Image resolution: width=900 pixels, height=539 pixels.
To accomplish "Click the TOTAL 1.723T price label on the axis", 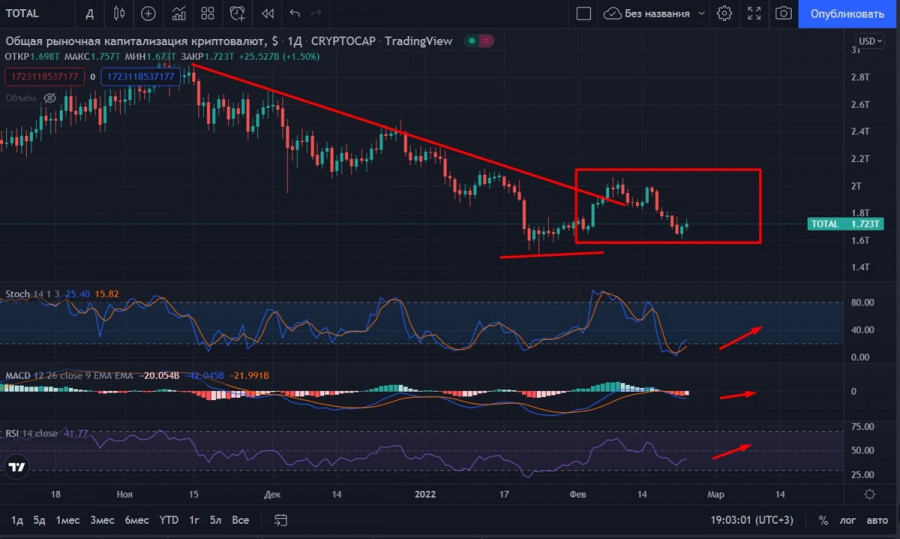I will tap(845, 224).
